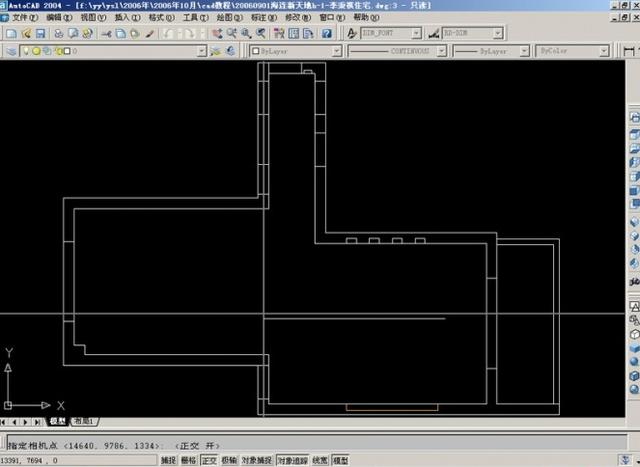Open the 修改 (Modify) menu
The width and height of the screenshot is (640, 467).
(x=298, y=18)
